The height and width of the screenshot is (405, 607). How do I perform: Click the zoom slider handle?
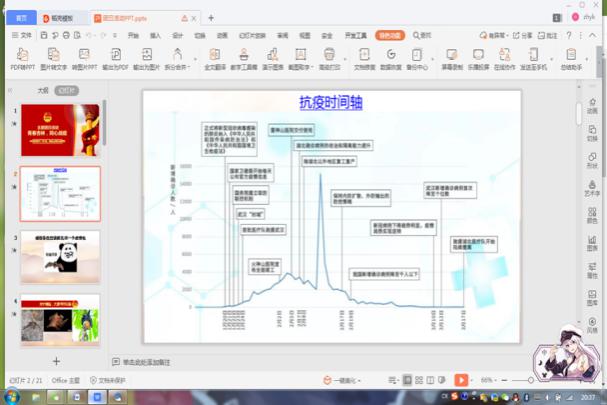point(531,380)
